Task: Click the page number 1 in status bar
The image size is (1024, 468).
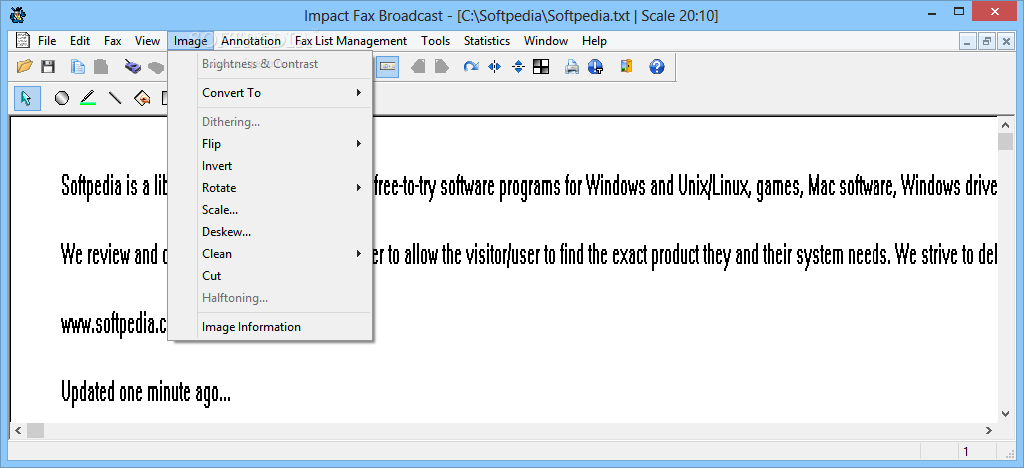Action: [966, 451]
